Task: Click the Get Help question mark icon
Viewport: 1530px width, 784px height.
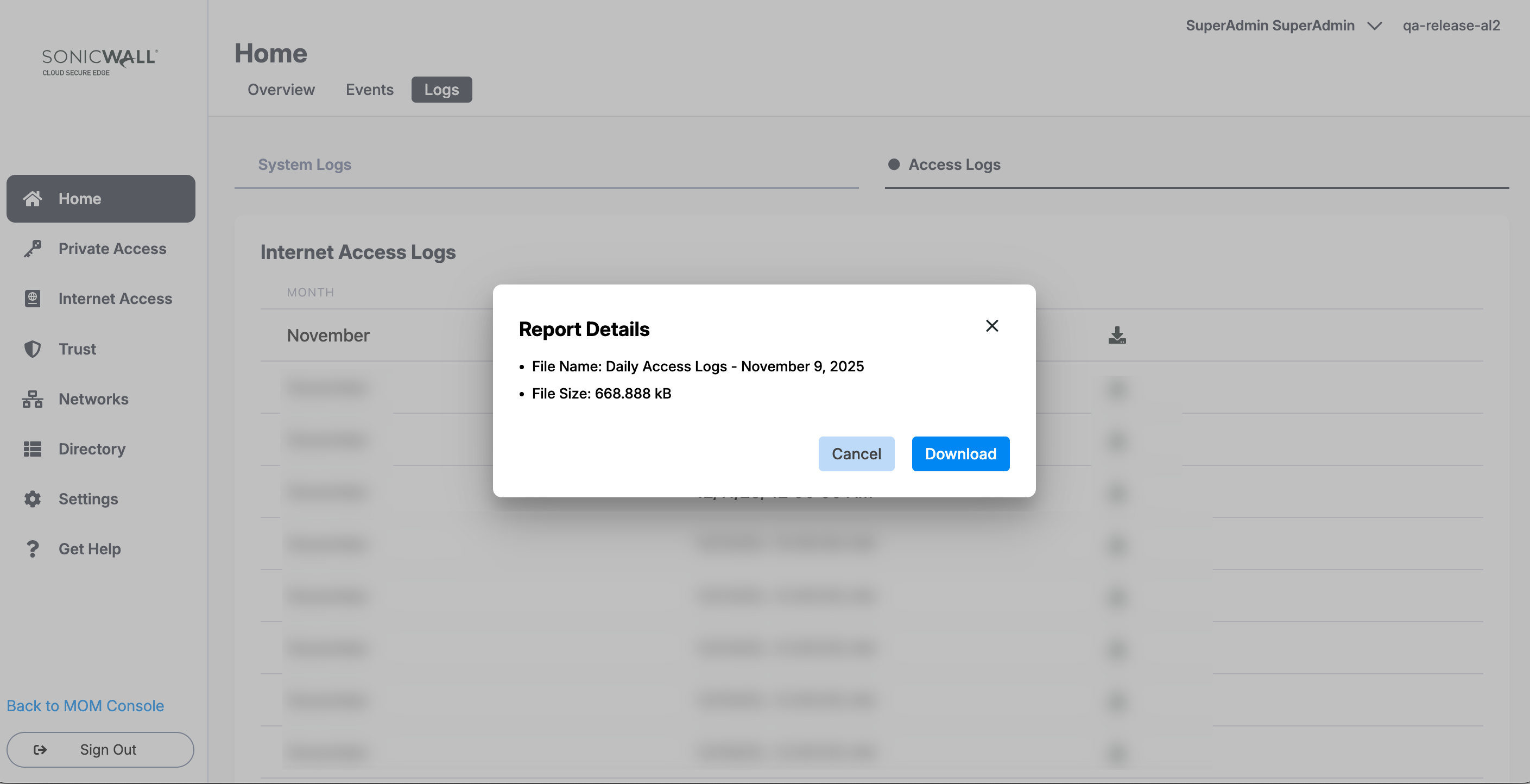Action: [33, 549]
